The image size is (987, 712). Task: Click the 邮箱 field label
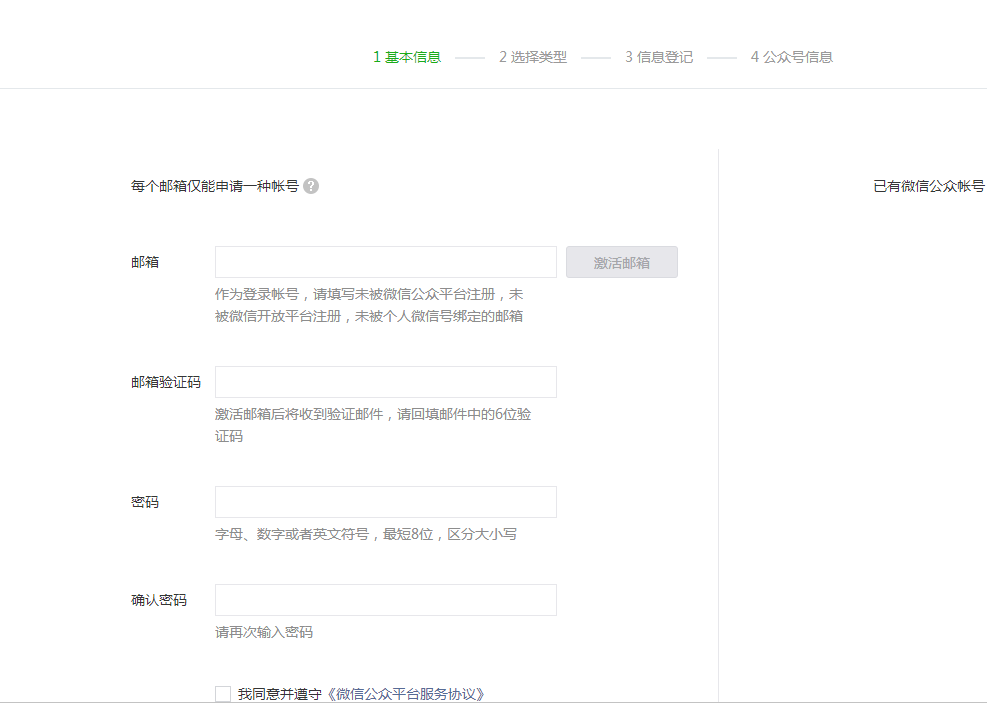pos(145,262)
